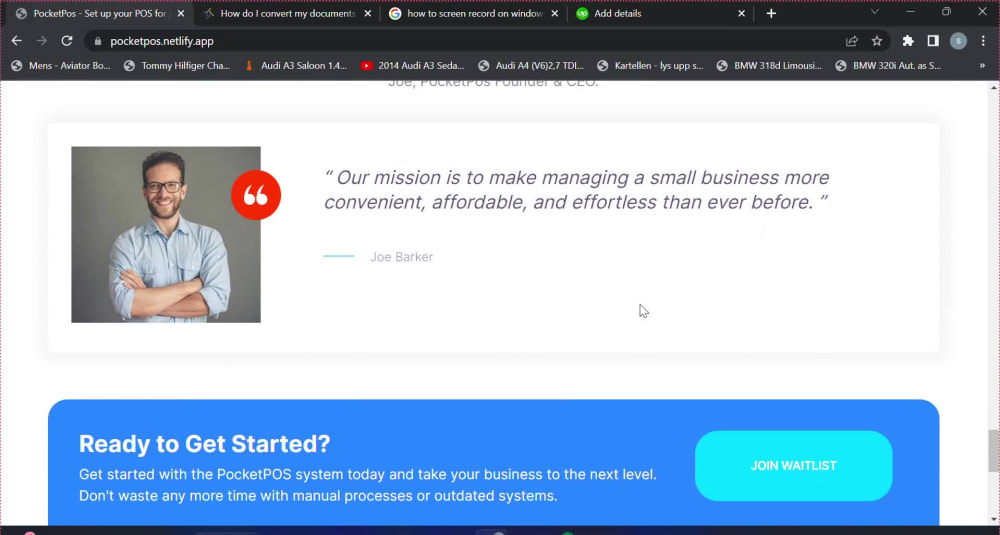
Task: Click the 'Ready to Get Started?' heading
Action: click(205, 444)
